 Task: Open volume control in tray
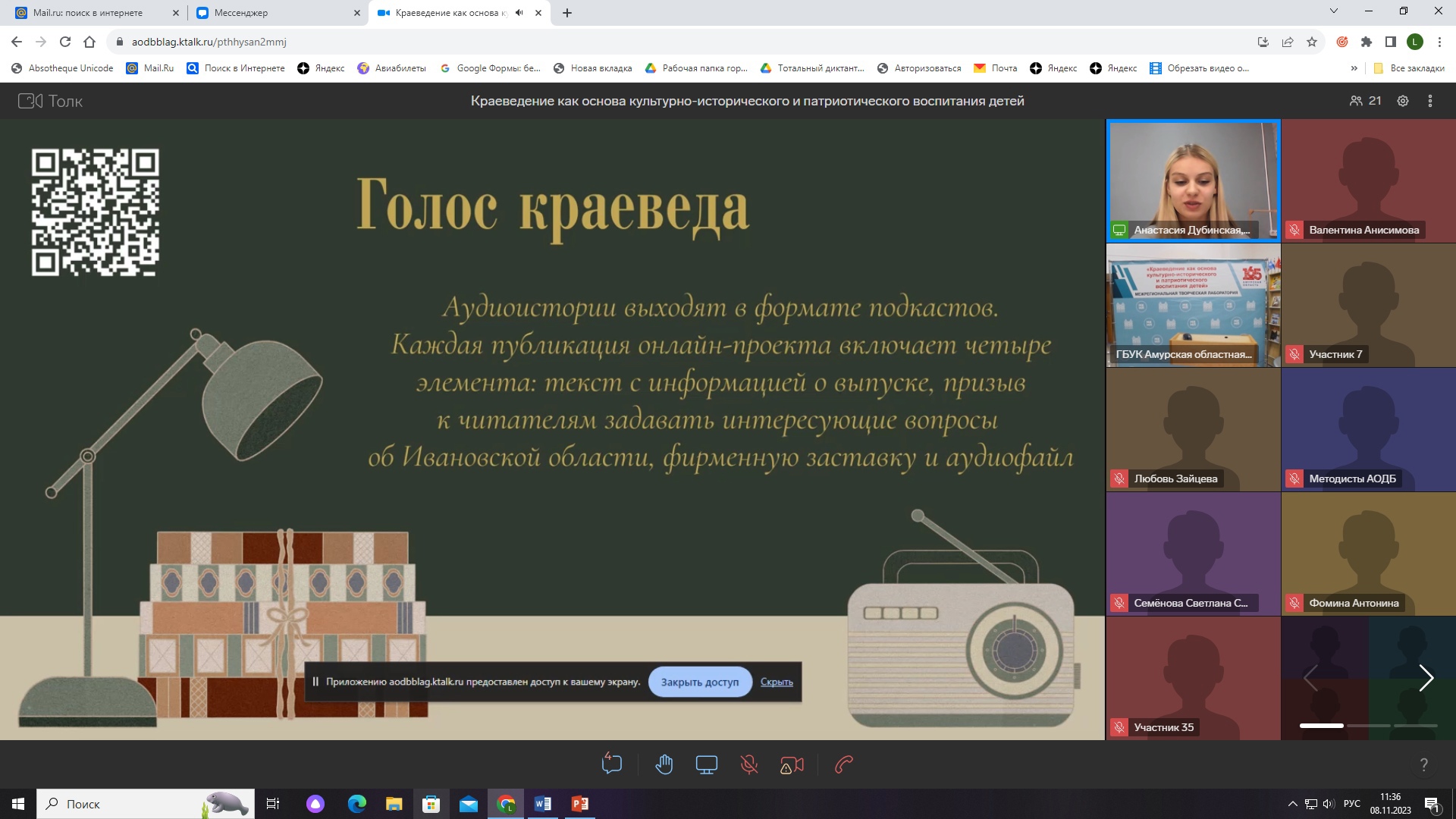click(x=1329, y=804)
